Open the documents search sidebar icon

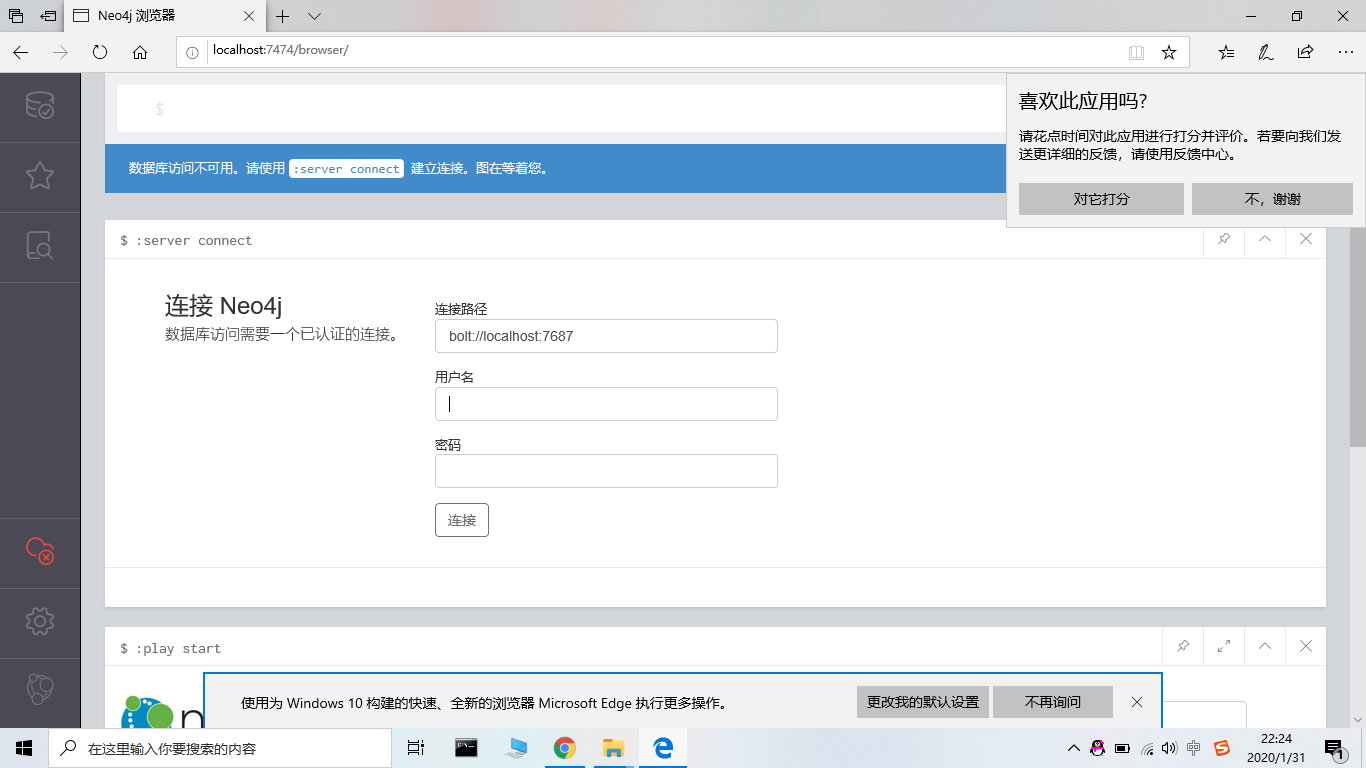tap(40, 245)
